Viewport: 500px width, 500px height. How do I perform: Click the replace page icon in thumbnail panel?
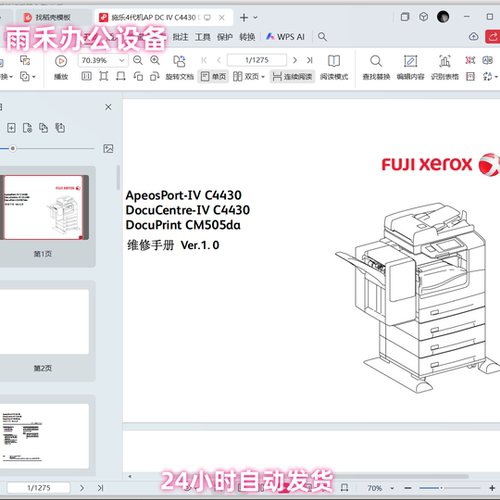(44, 128)
